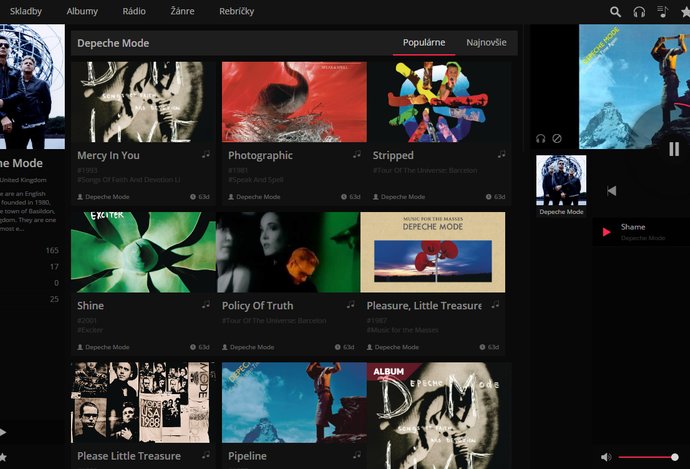690x469 pixels.
Task: Click the clock icon on Mercy In You card
Action: [193, 197]
